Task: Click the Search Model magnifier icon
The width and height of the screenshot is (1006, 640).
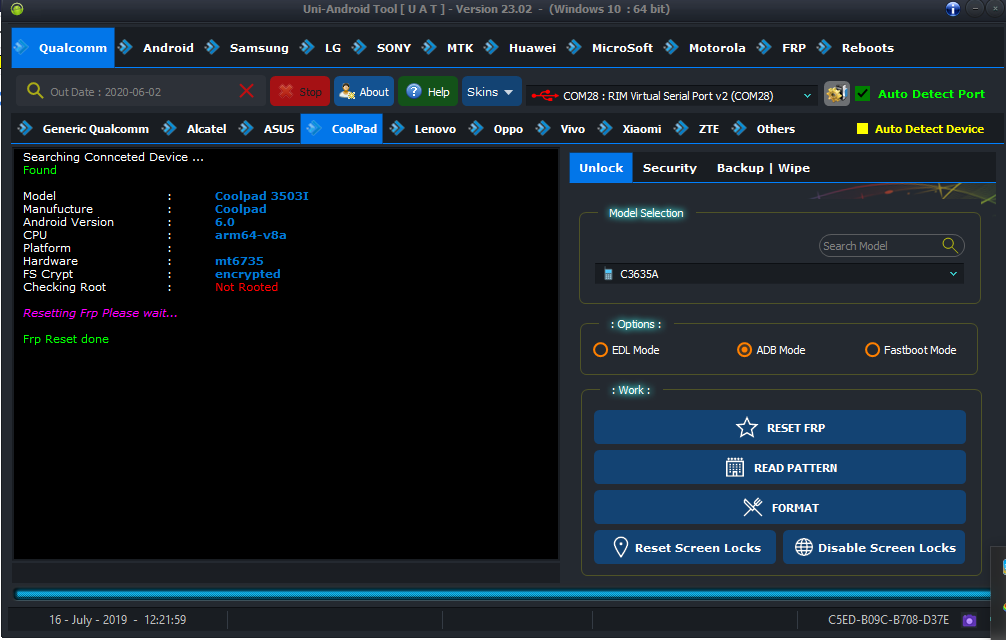Action: tap(950, 245)
